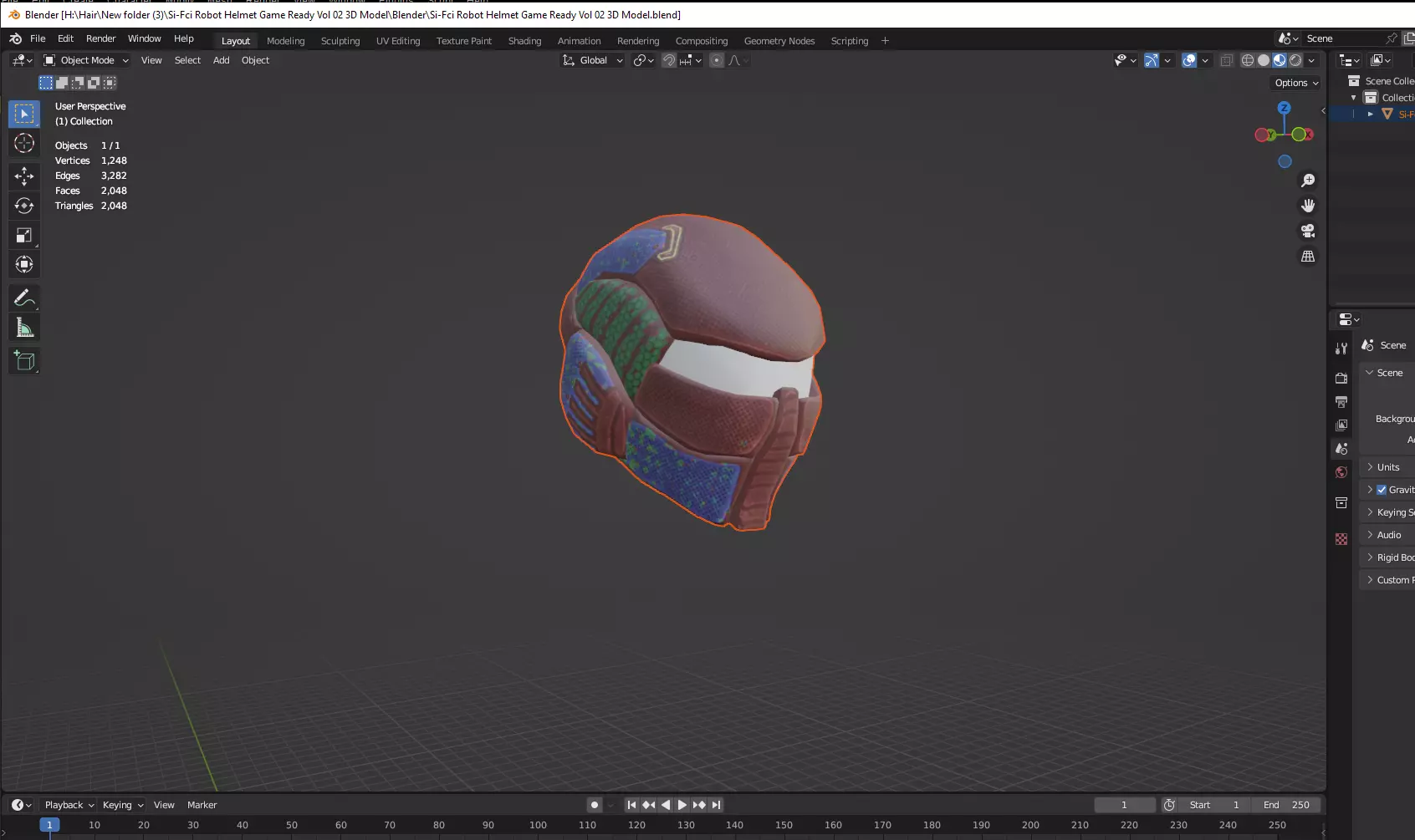Activate the Rotate tool
1415x840 pixels.
[24, 206]
